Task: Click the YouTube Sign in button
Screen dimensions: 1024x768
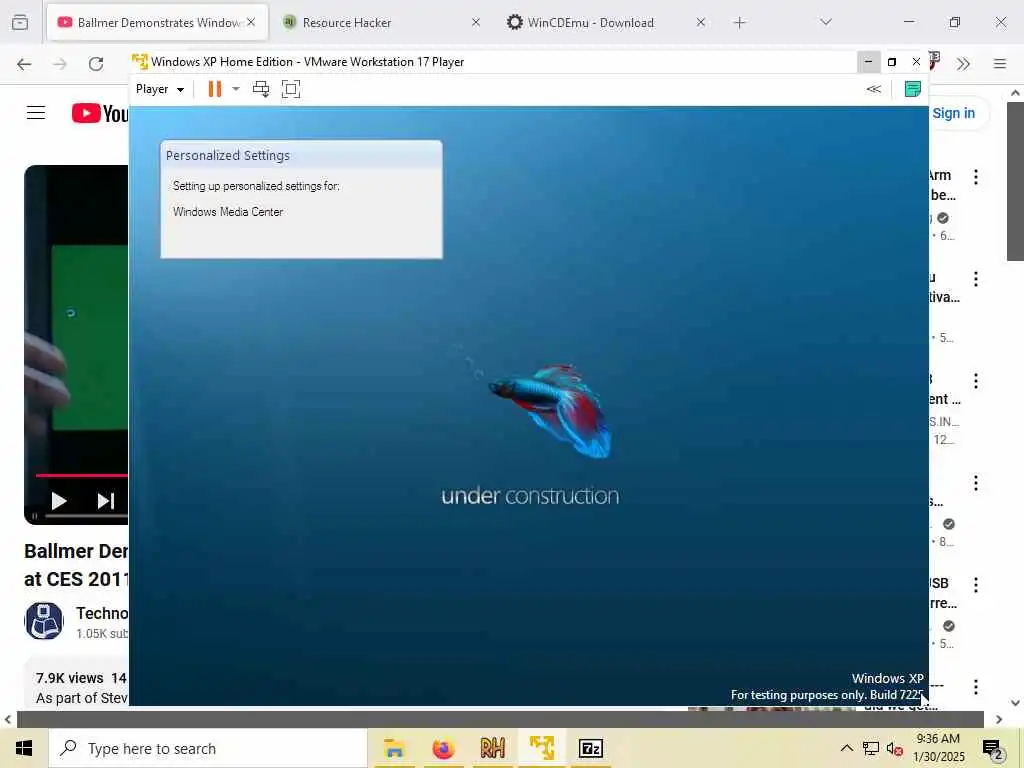Action: click(953, 113)
